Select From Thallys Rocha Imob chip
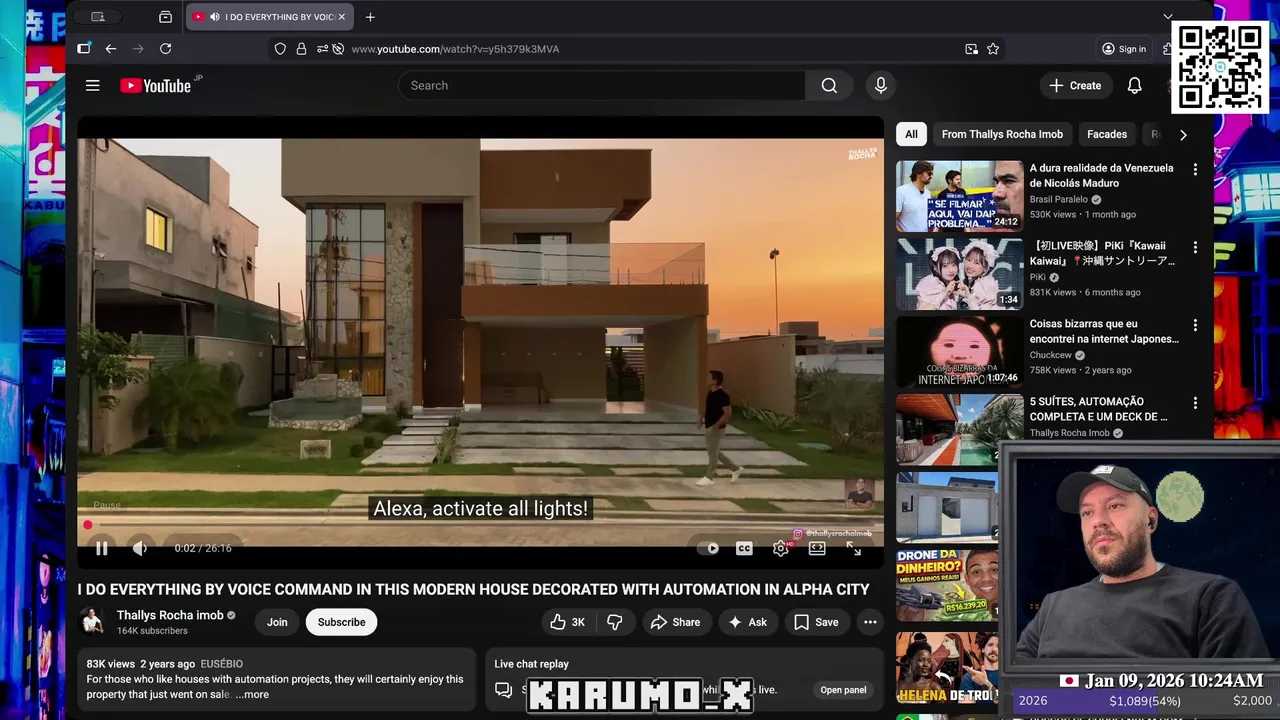This screenshot has width=1280, height=720. [x=1002, y=134]
